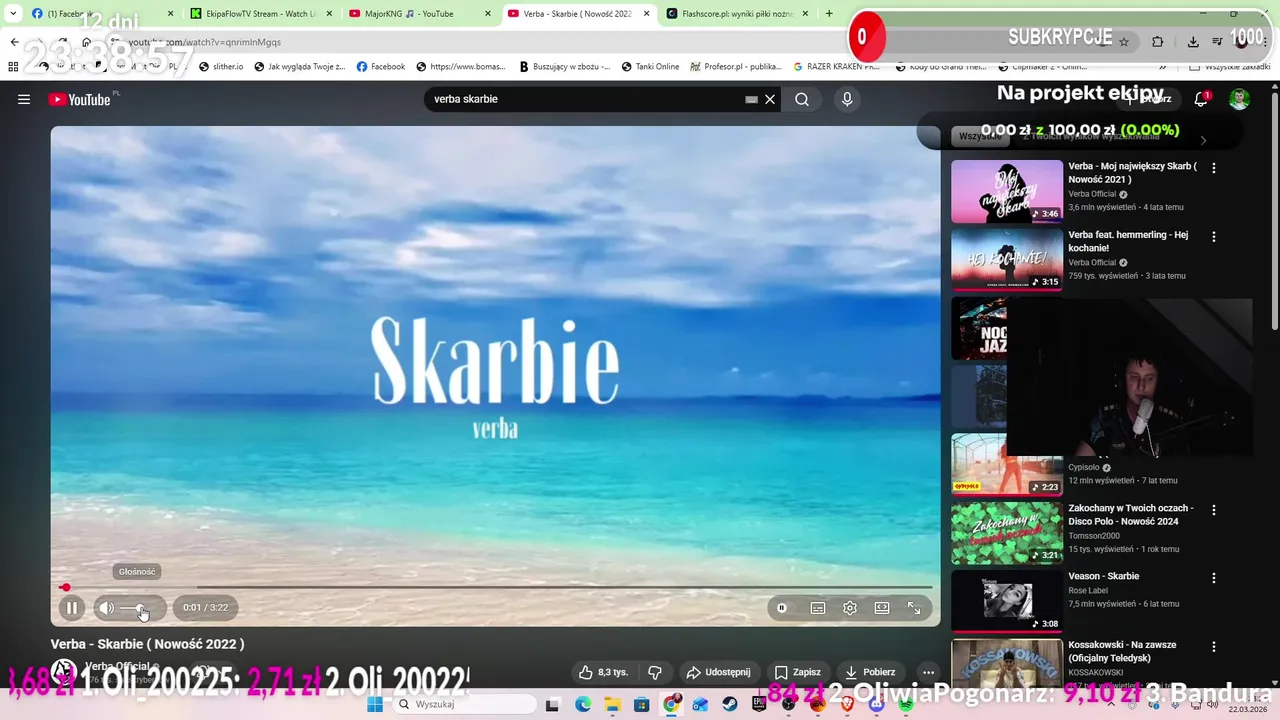Open the player settings gear
Screen dimensions: 1280x720
coord(850,608)
